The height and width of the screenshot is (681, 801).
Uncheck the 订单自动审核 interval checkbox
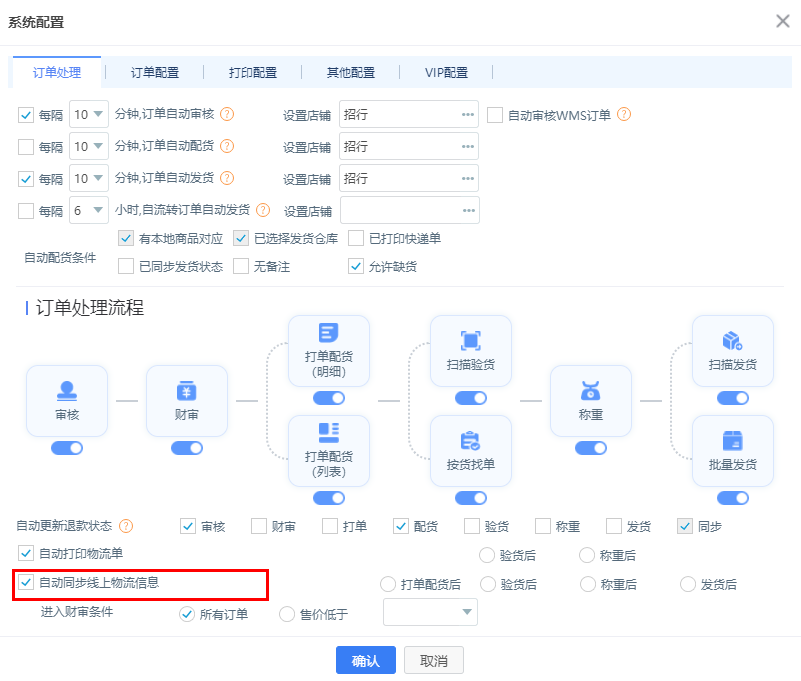26,115
